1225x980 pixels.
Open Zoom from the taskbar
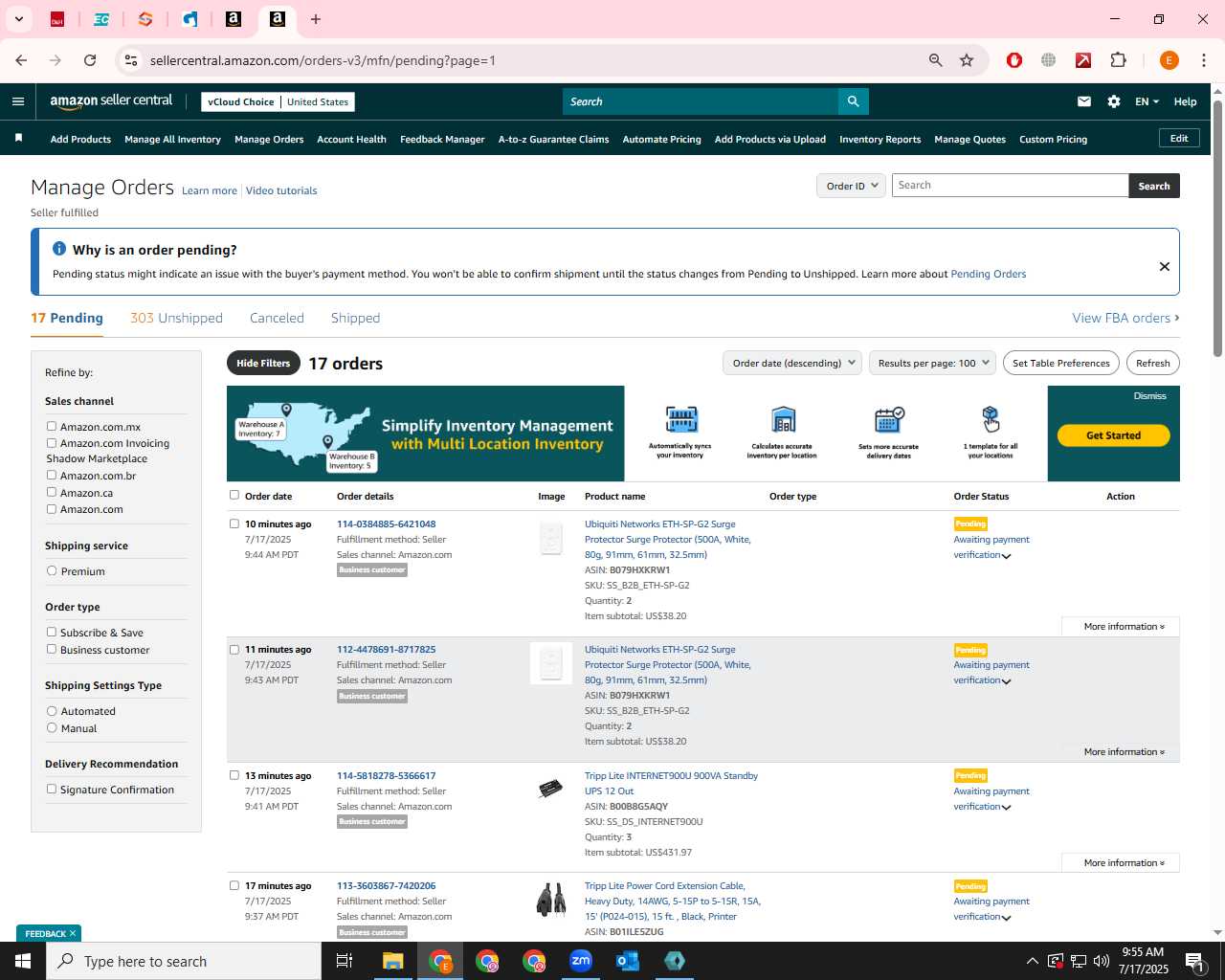pos(581,961)
